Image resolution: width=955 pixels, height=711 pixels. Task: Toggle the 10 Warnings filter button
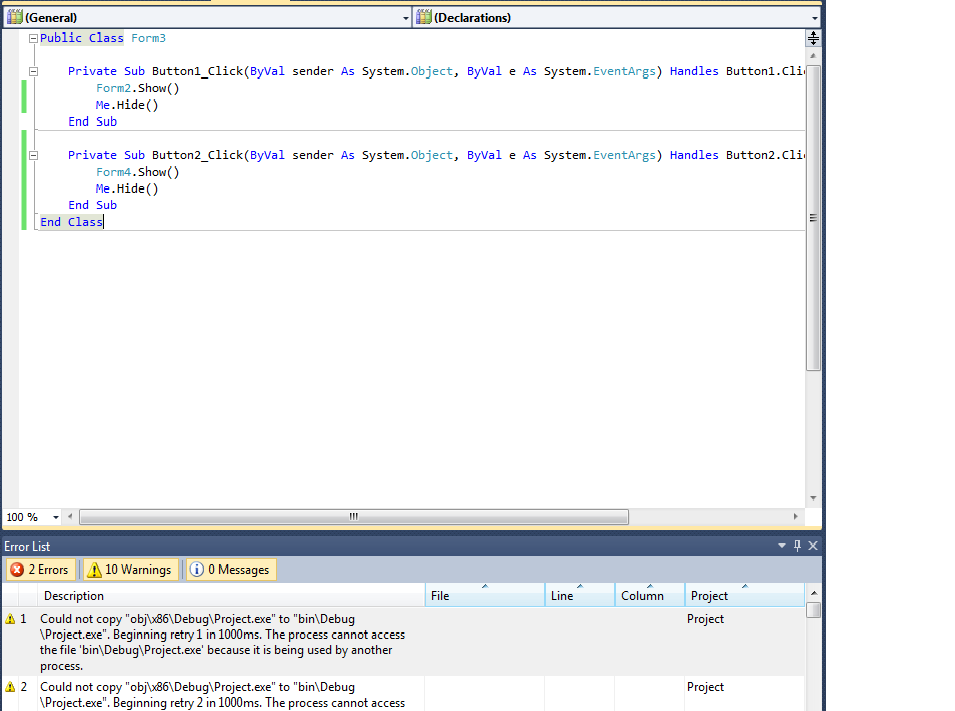pyautogui.click(x=130, y=570)
